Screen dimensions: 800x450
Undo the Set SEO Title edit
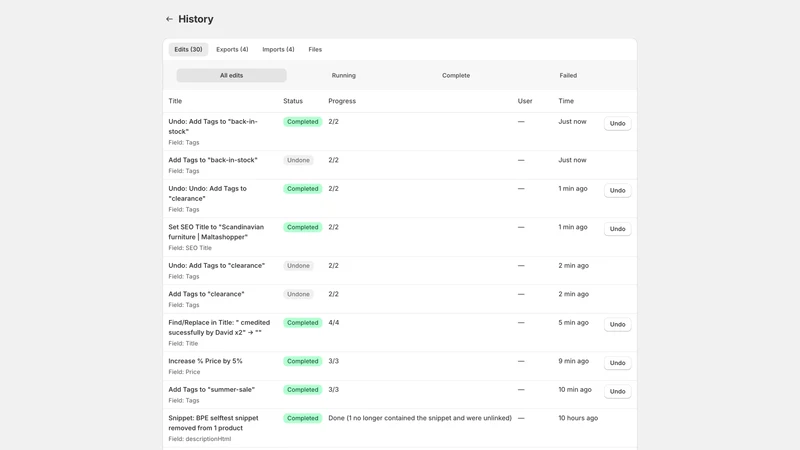617,229
